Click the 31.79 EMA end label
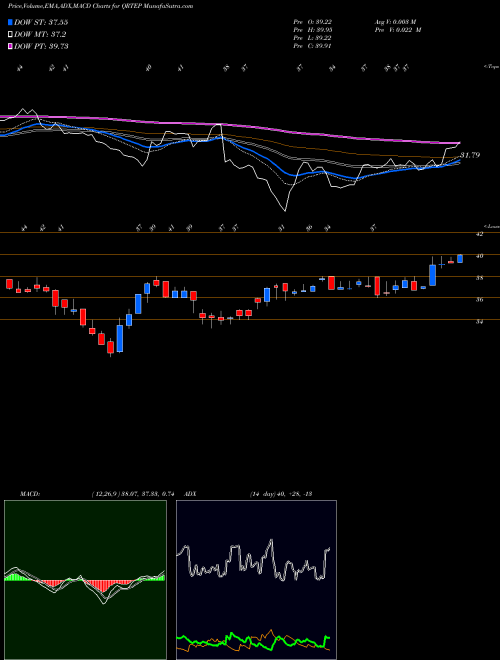500x660 pixels. 470,155
